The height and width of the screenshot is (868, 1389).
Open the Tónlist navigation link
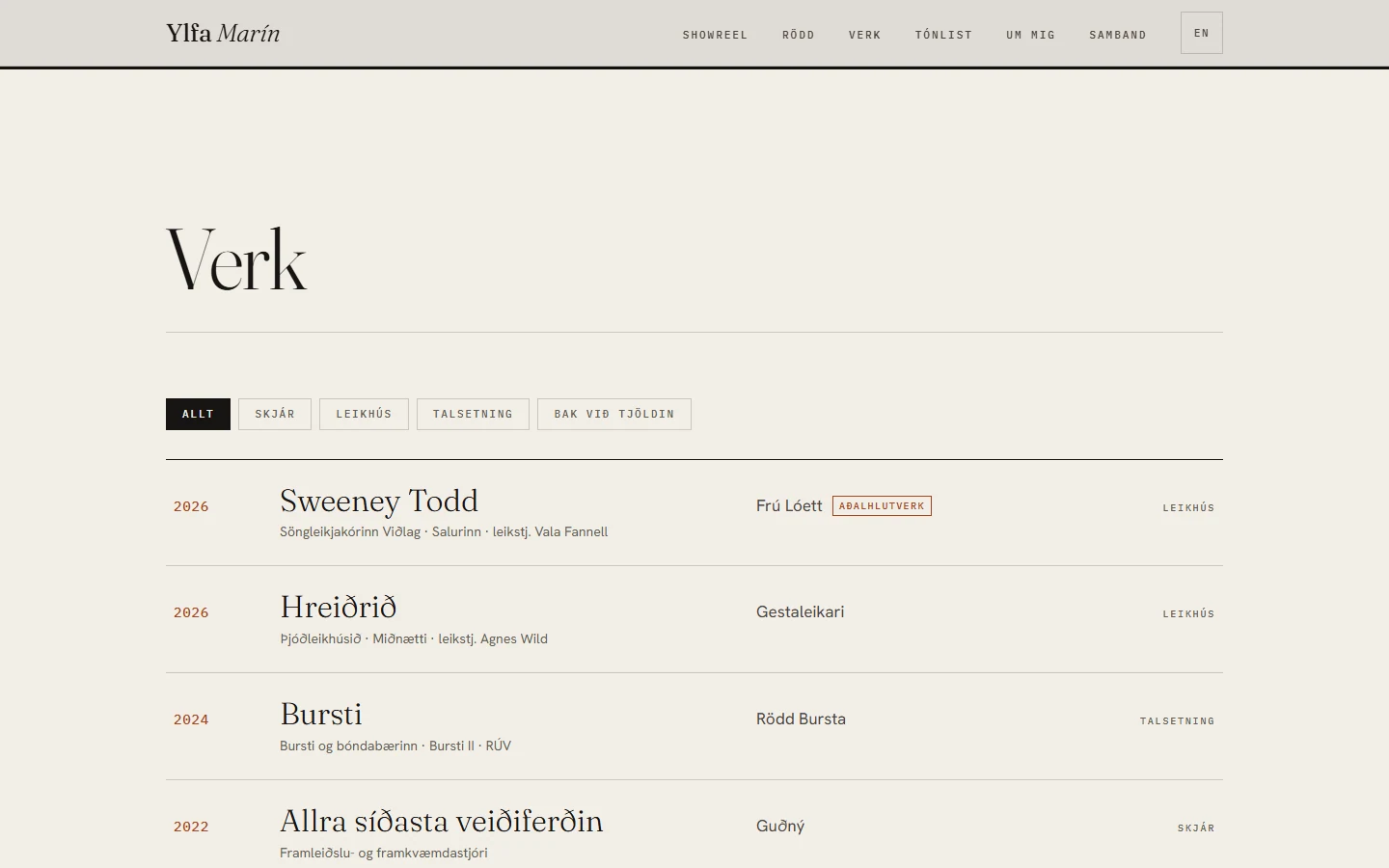click(943, 35)
